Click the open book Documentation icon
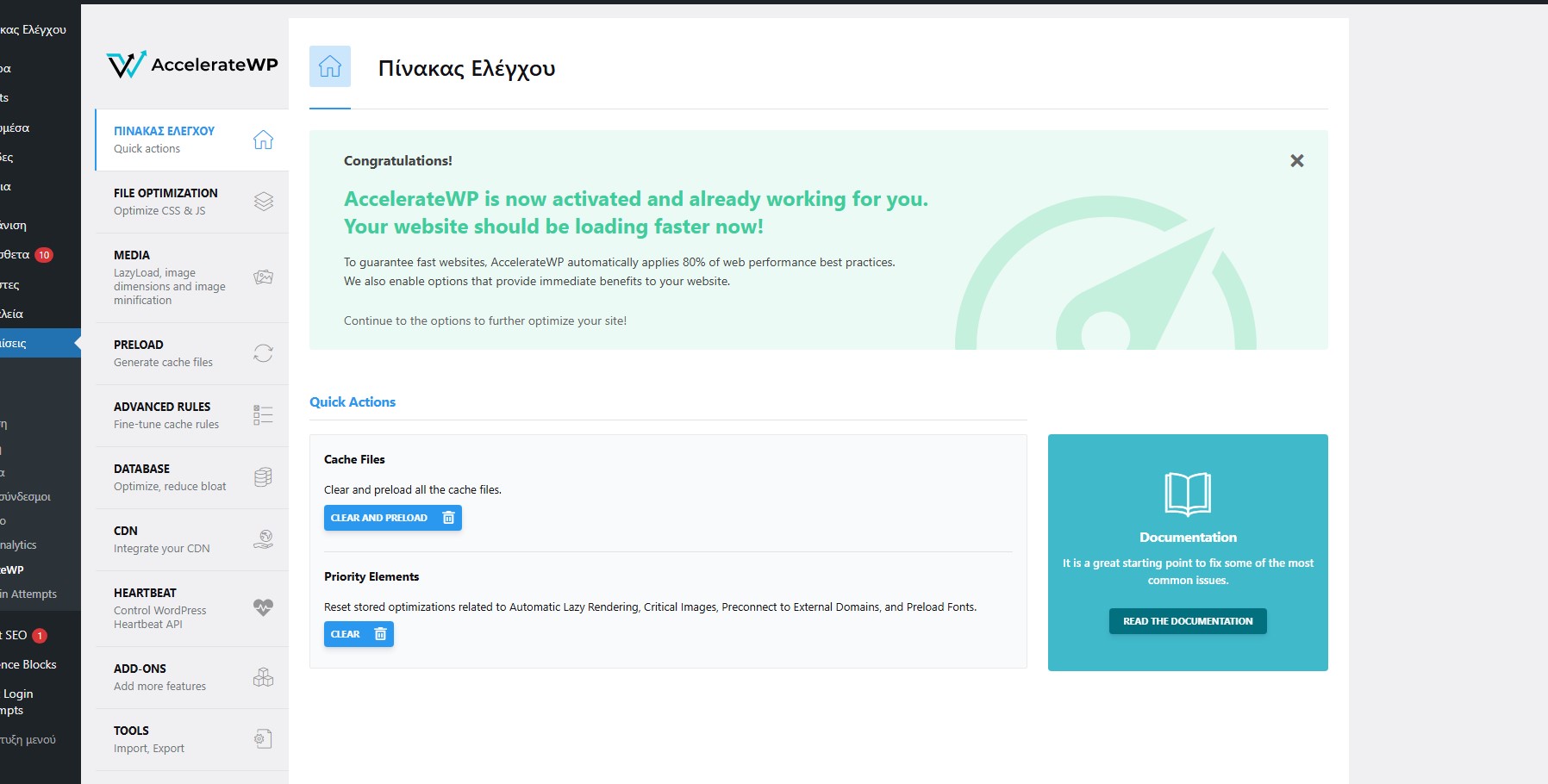Viewport: 1548px width, 784px height. pyautogui.click(x=1188, y=494)
